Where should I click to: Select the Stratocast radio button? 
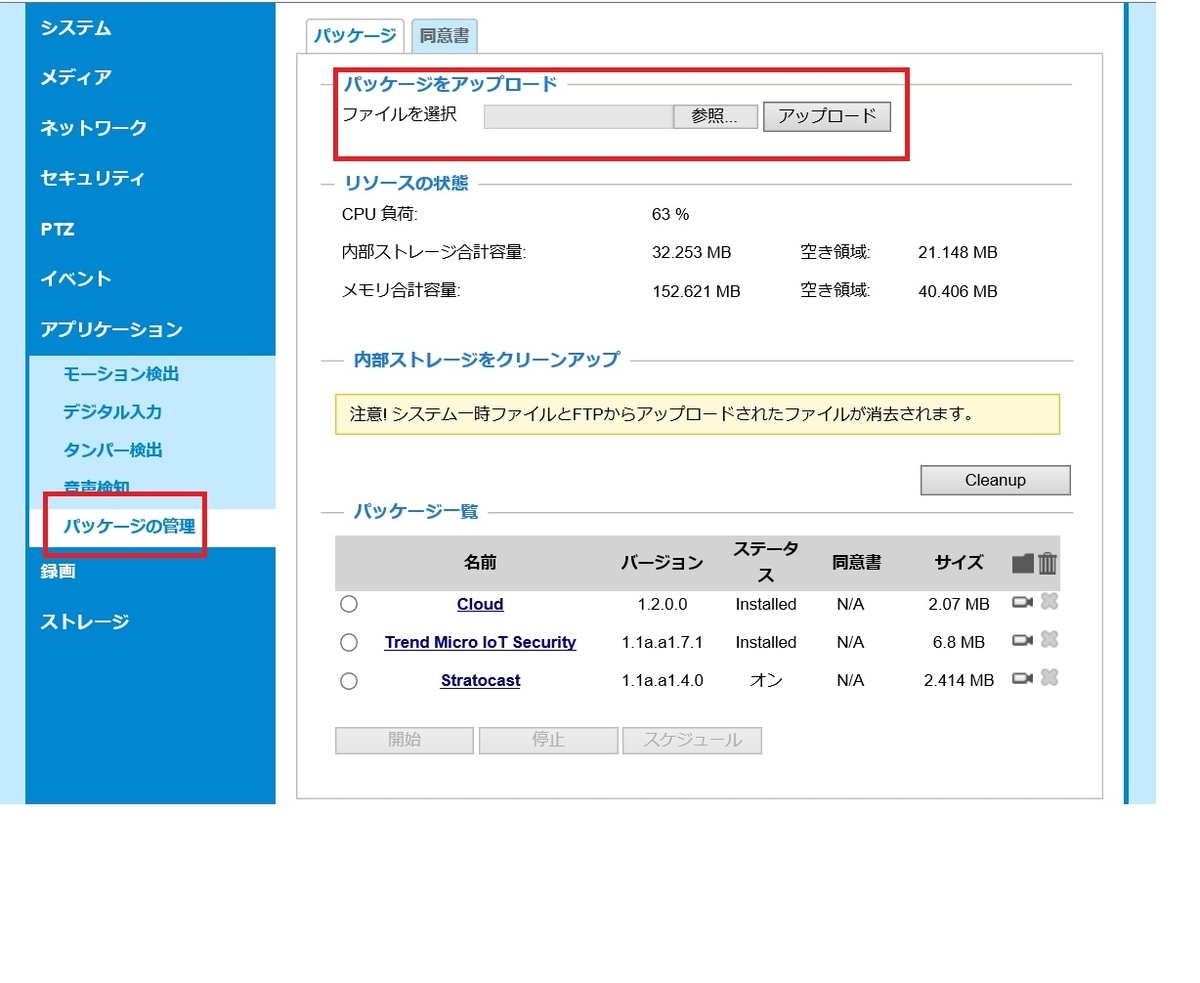tap(348, 681)
